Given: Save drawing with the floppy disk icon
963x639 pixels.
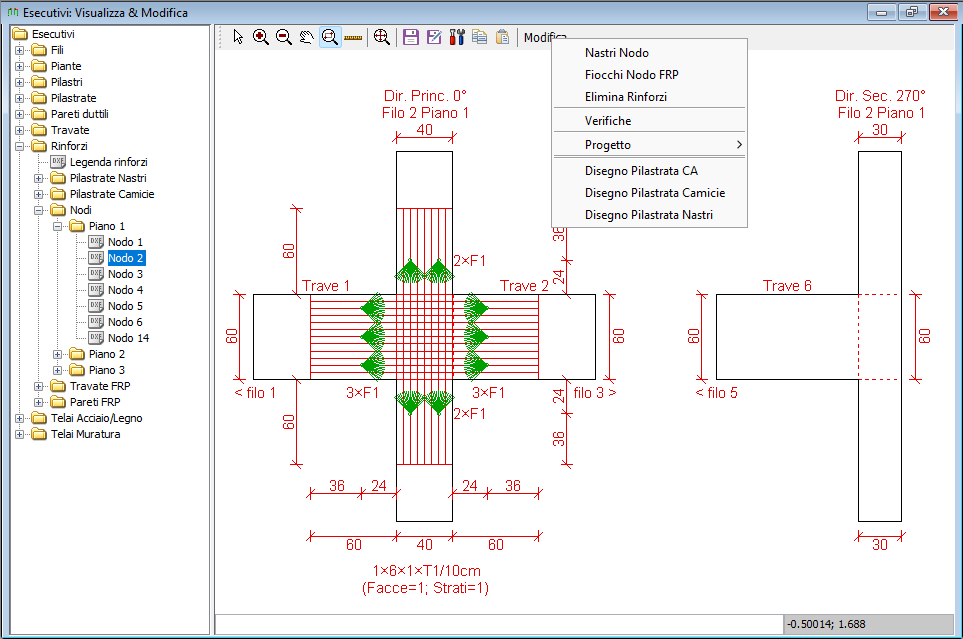Looking at the screenshot, I should click(411, 37).
